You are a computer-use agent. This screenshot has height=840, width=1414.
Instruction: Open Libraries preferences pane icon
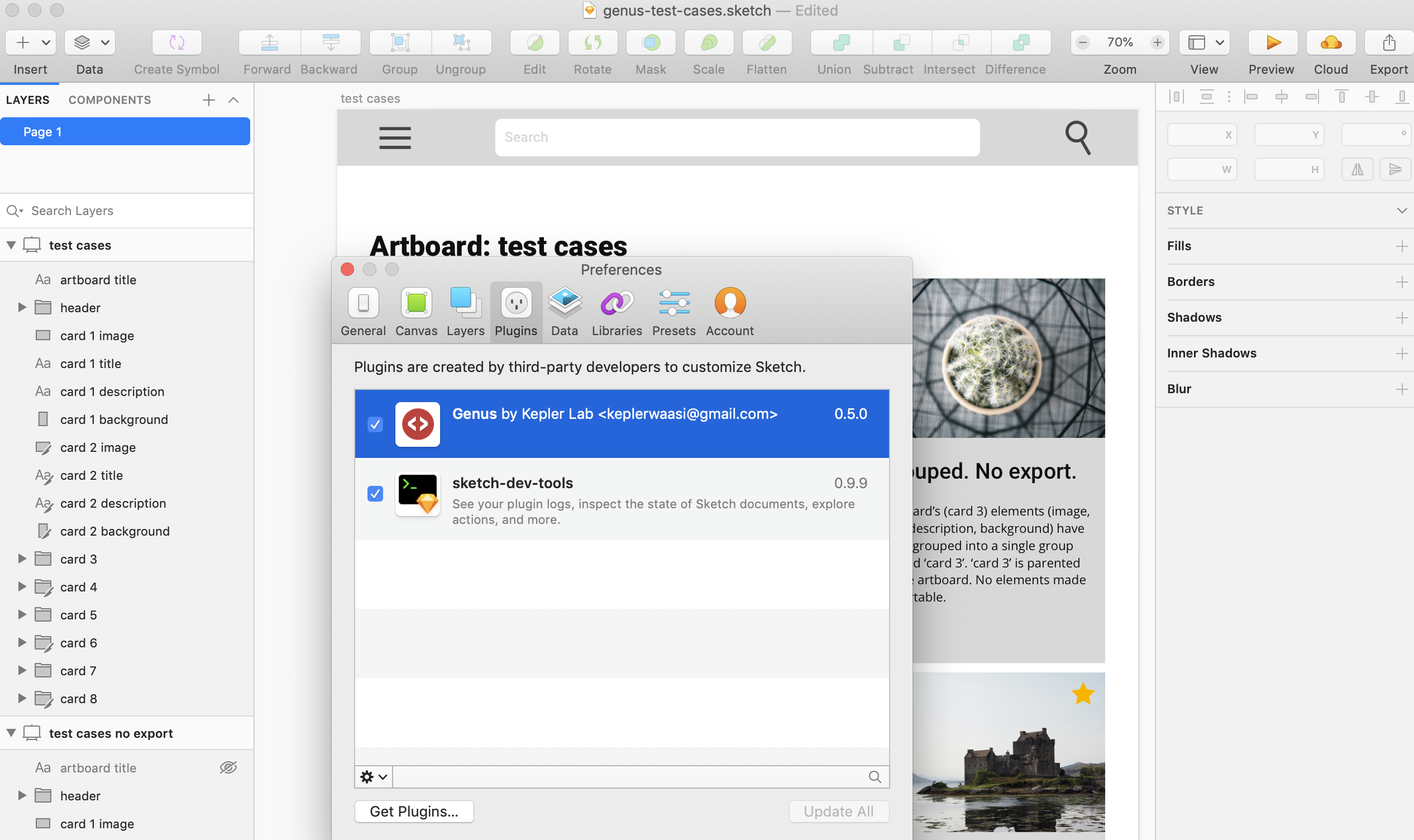click(x=617, y=304)
